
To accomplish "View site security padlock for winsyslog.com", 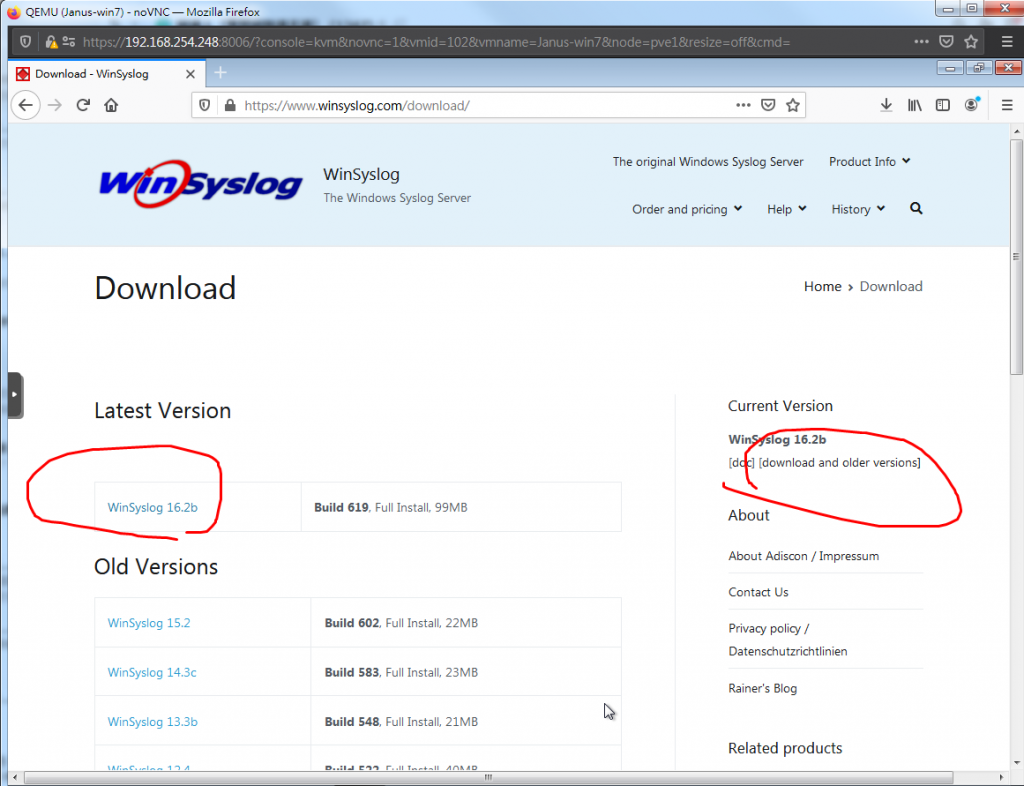I will tap(229, 105).
